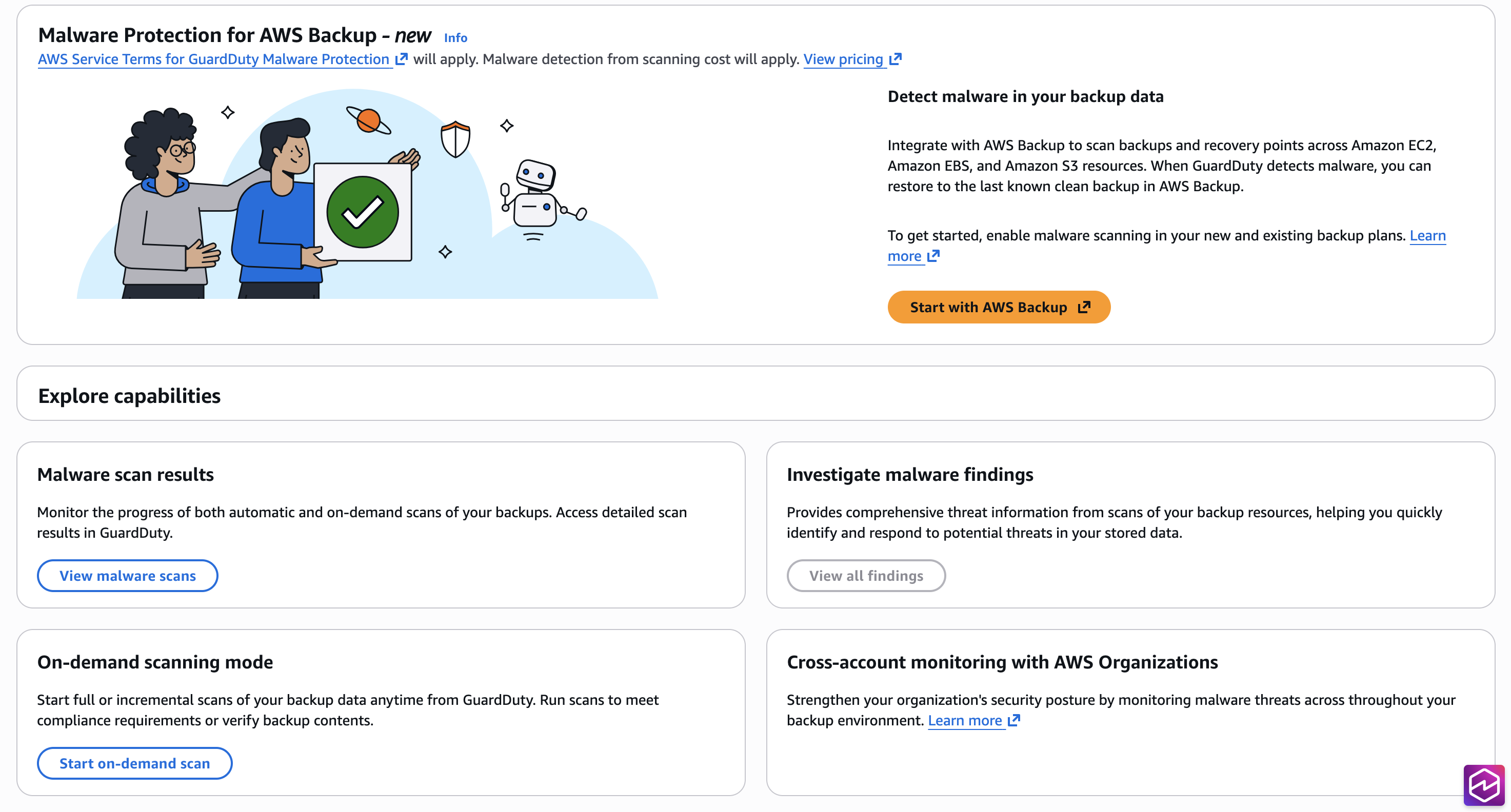The image size is (1511, 812).
Task: Click external-link icon after Service Terms link
Action: pos(401,59)
